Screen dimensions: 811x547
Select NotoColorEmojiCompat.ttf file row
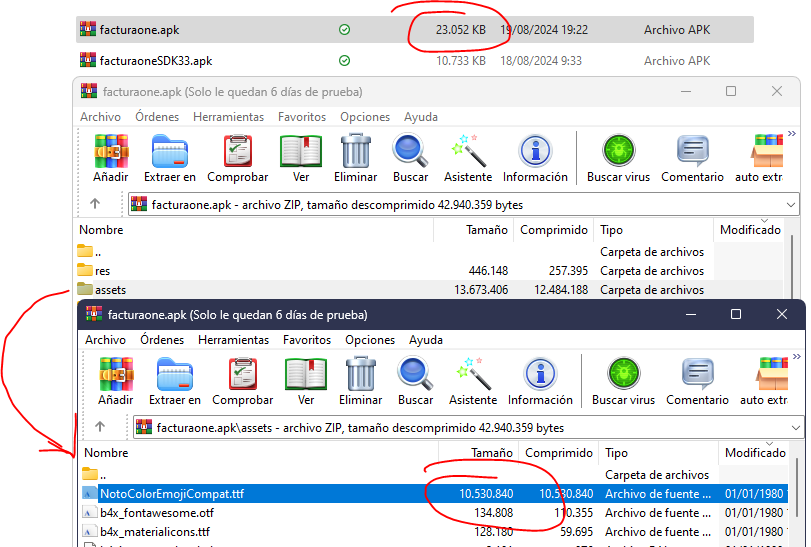pyautogui.click(x=434, y=494)
